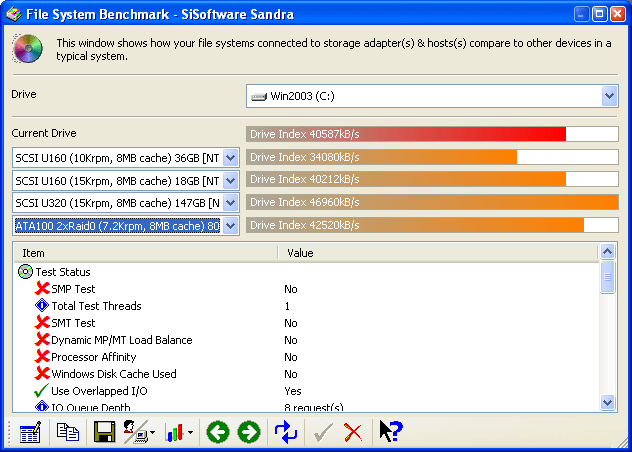Screen dimensions: 632x452
Task: Click the list scrollbar down arrow
Action: pos(608,402)
